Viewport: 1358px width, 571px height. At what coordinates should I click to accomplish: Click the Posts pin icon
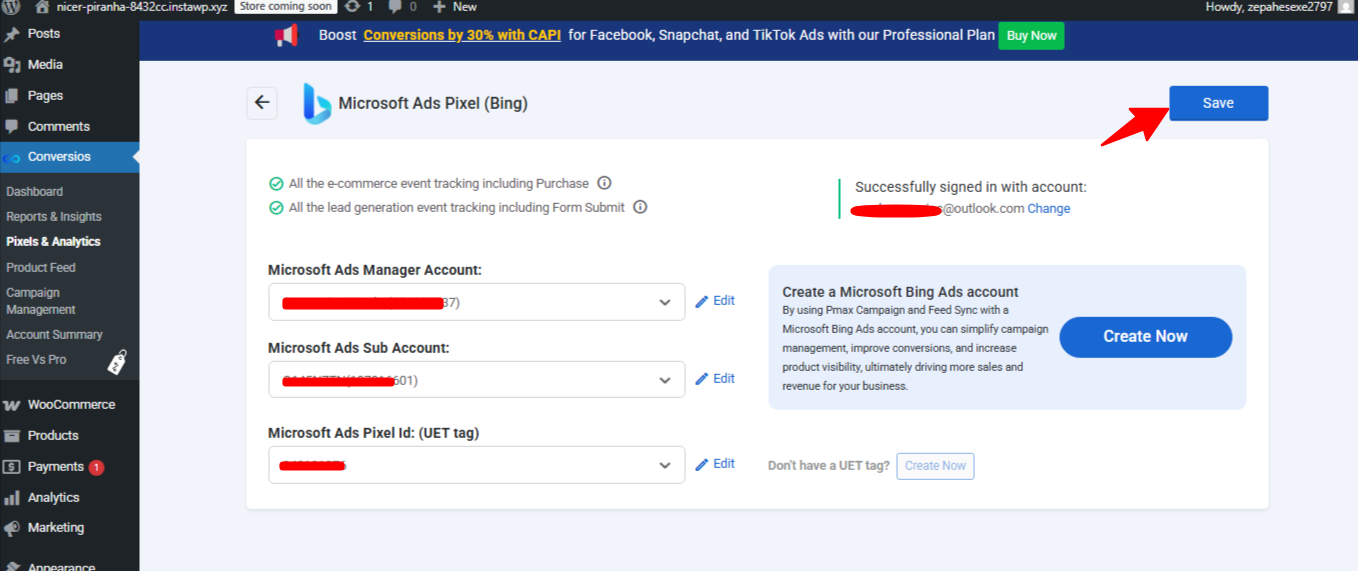click(12, 34)
